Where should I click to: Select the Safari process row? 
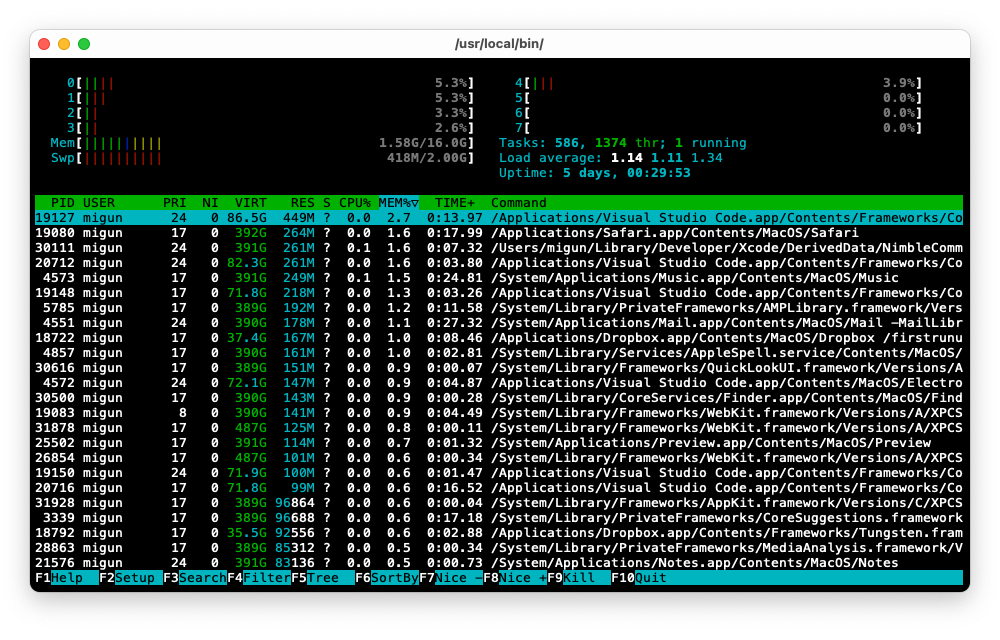tap(400, 232)
